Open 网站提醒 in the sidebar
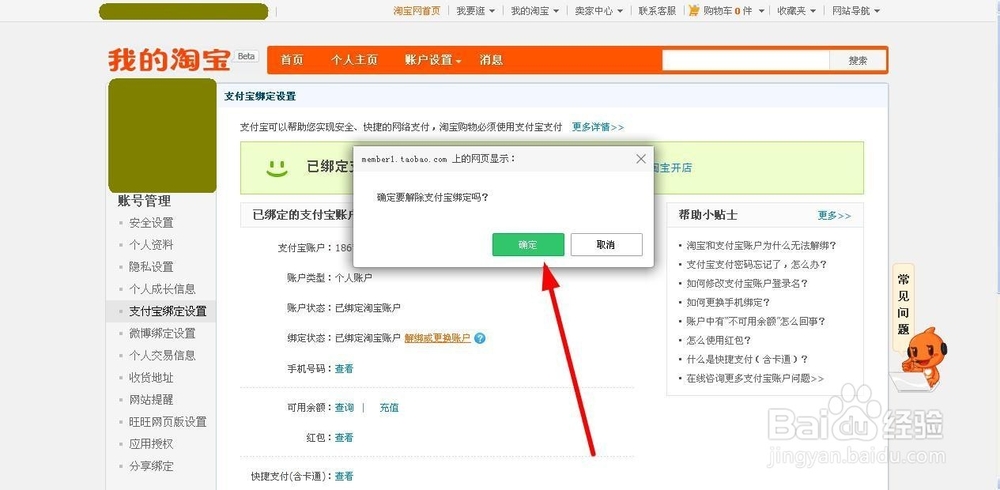Image resolution: width=1000 pixels, height=490 pixels. click(151, 399)
